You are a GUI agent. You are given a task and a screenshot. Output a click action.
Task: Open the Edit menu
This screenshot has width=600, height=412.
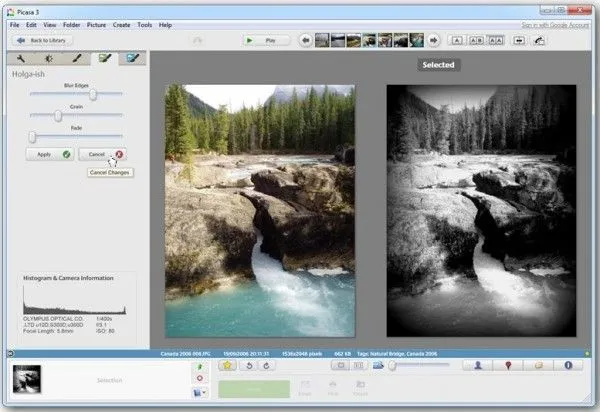click(31, 25)
